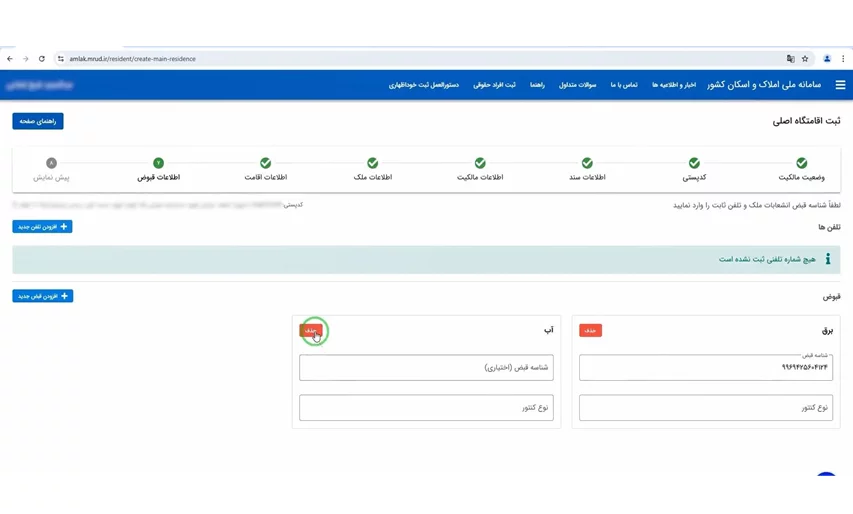Click the افزودن تلفن جدید button
This screenshot has width=853, height=514.
point(42,227)
